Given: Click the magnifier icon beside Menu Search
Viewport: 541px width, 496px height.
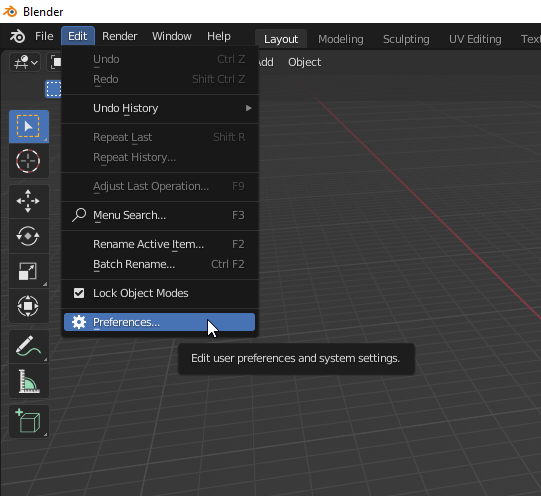Looking at the screenshot, I should click(x=79, y=215).
